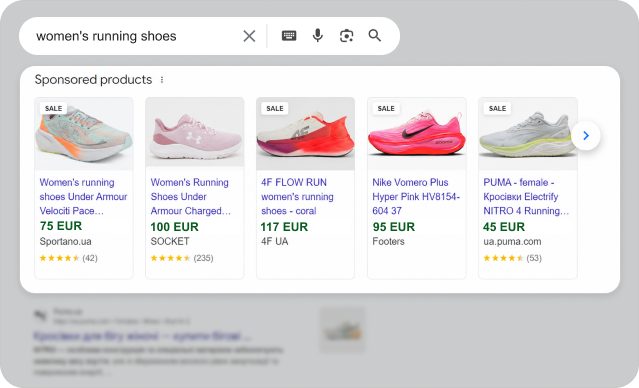Clear the search box with the X icon
This screenshot has height=388, width=639.
[x=249, y=36]
